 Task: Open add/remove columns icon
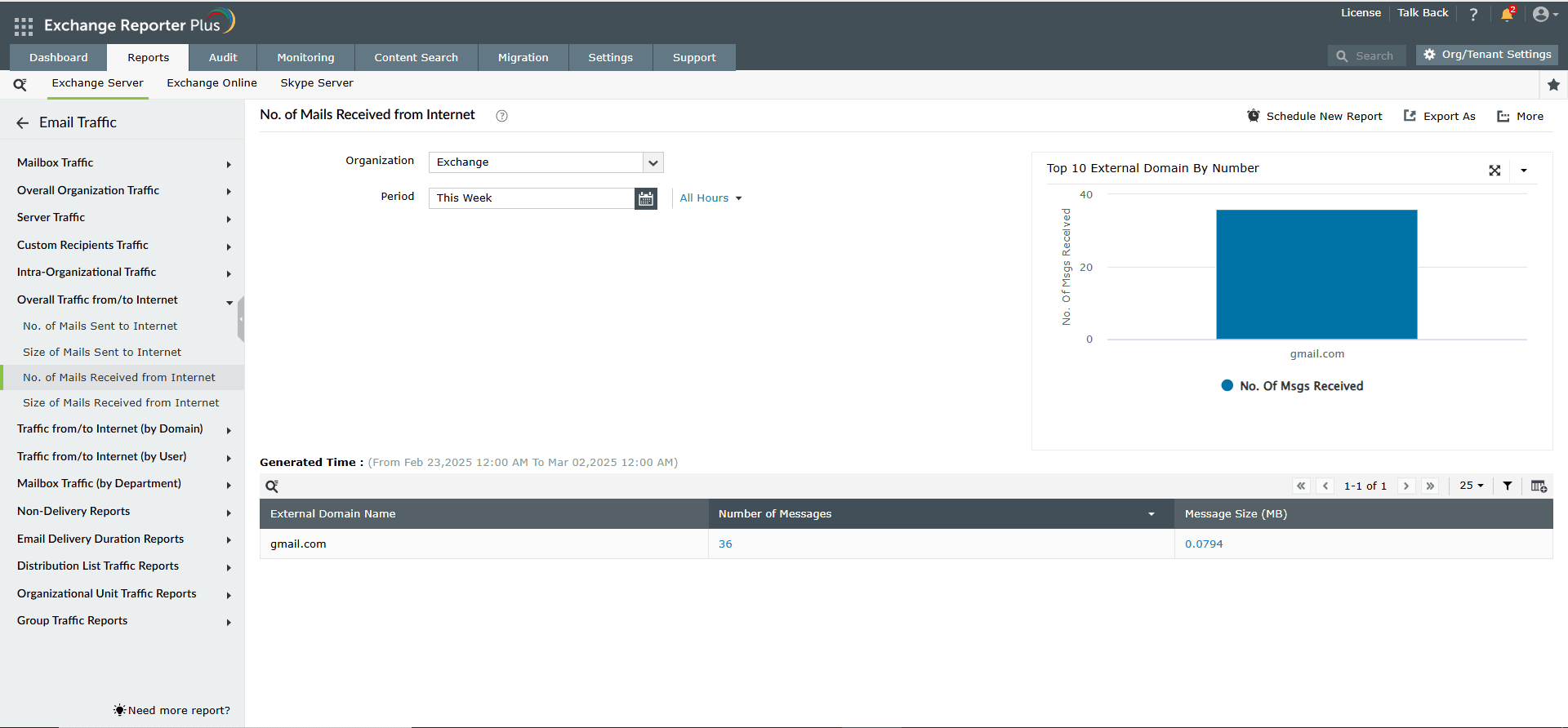tap(1539, 486)
